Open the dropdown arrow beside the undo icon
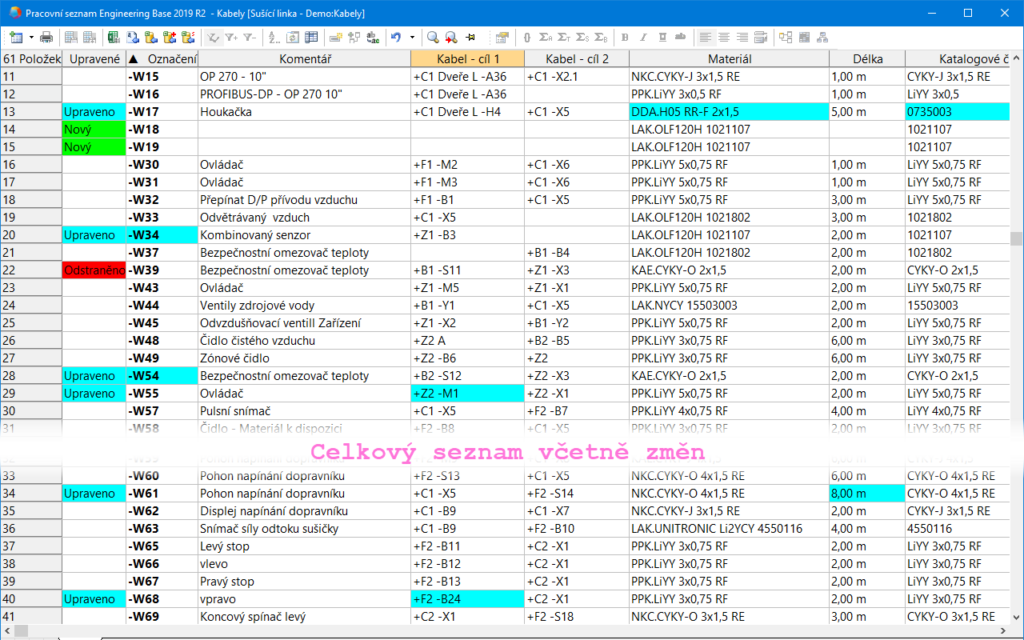This screenshot has width=1024, height=640. coord(413,37)
